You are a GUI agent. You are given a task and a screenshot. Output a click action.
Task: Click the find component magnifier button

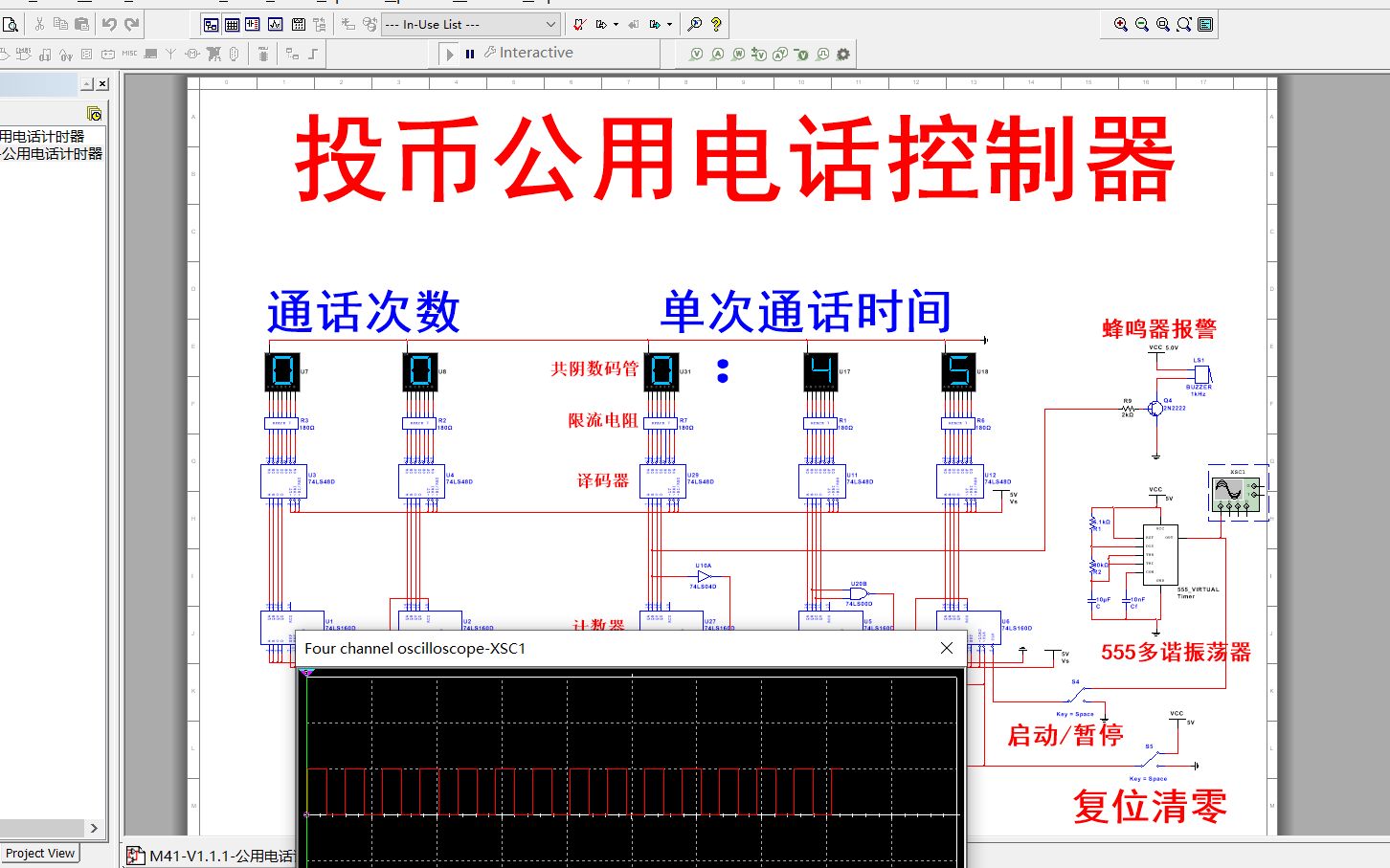coord(695,24)
